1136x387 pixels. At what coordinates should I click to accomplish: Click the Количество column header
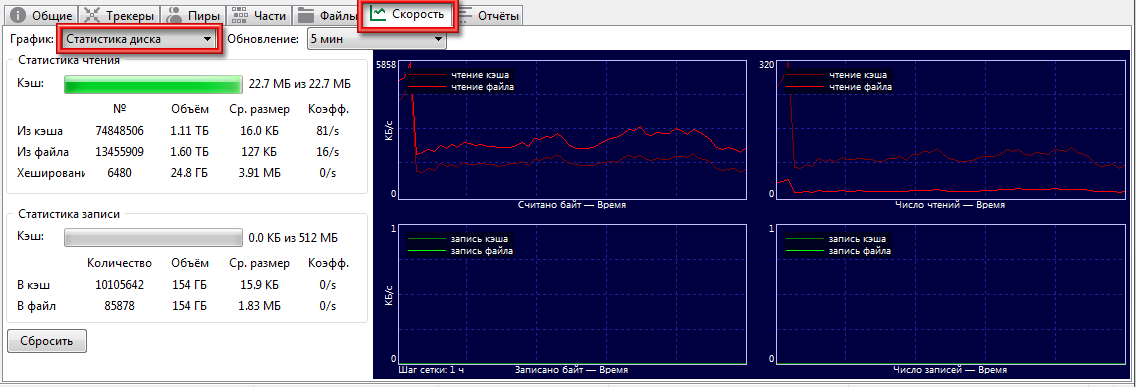120,262
